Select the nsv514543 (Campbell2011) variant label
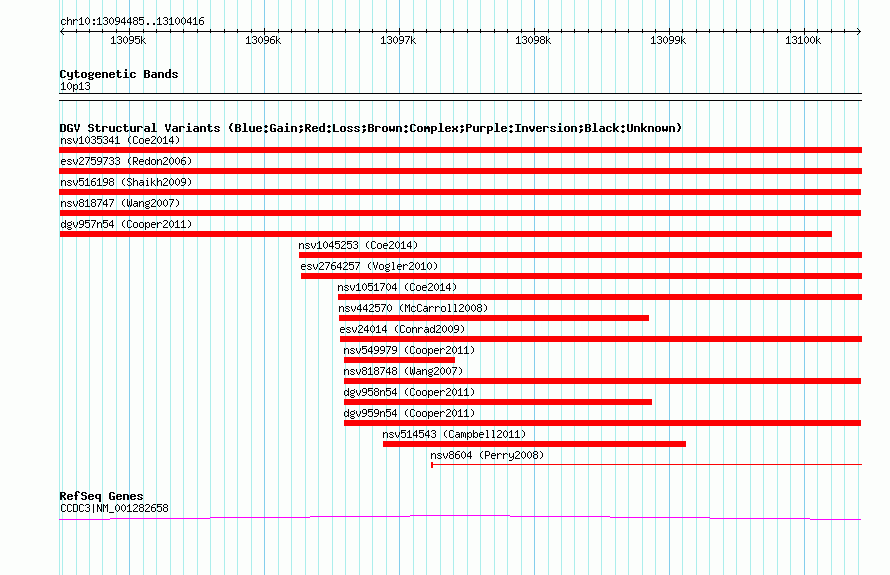The width and height of the screenshot is (890, 575). click(x=454, y=434)
